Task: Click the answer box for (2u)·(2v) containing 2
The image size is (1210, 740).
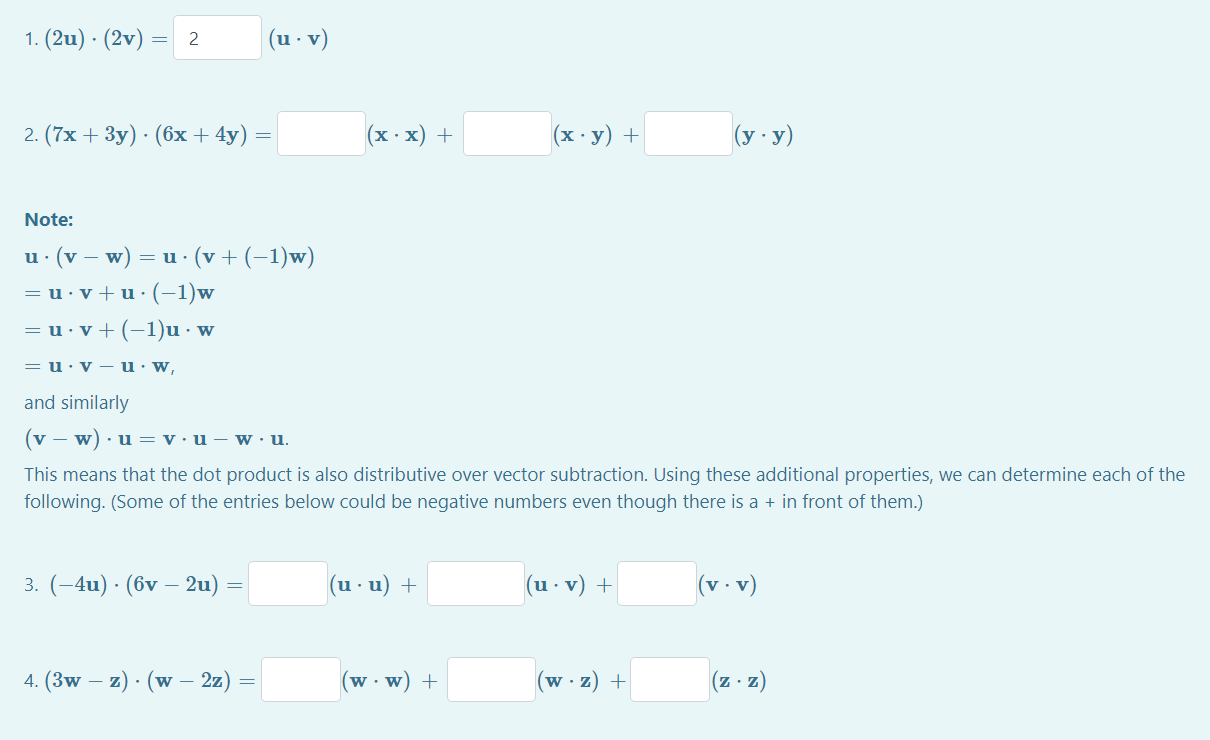Action: pos(217,37)
